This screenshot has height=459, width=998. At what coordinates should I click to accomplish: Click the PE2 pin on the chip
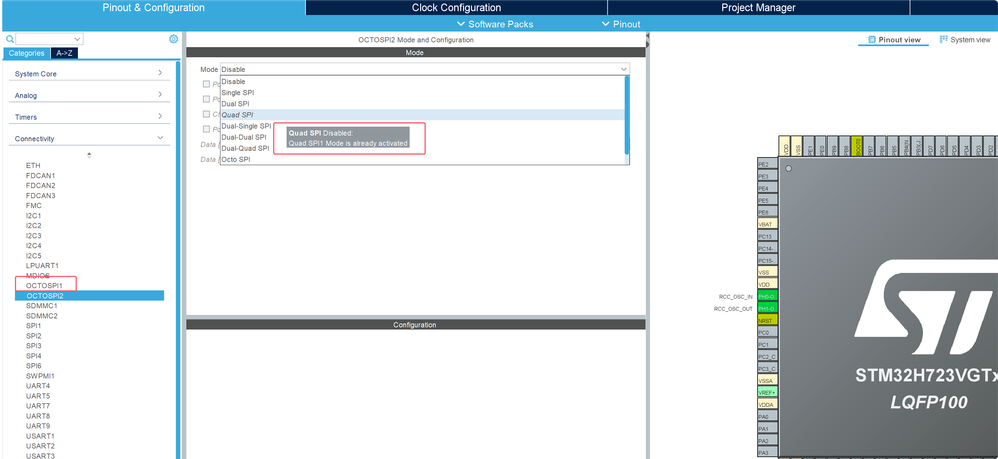click(767, 164)
